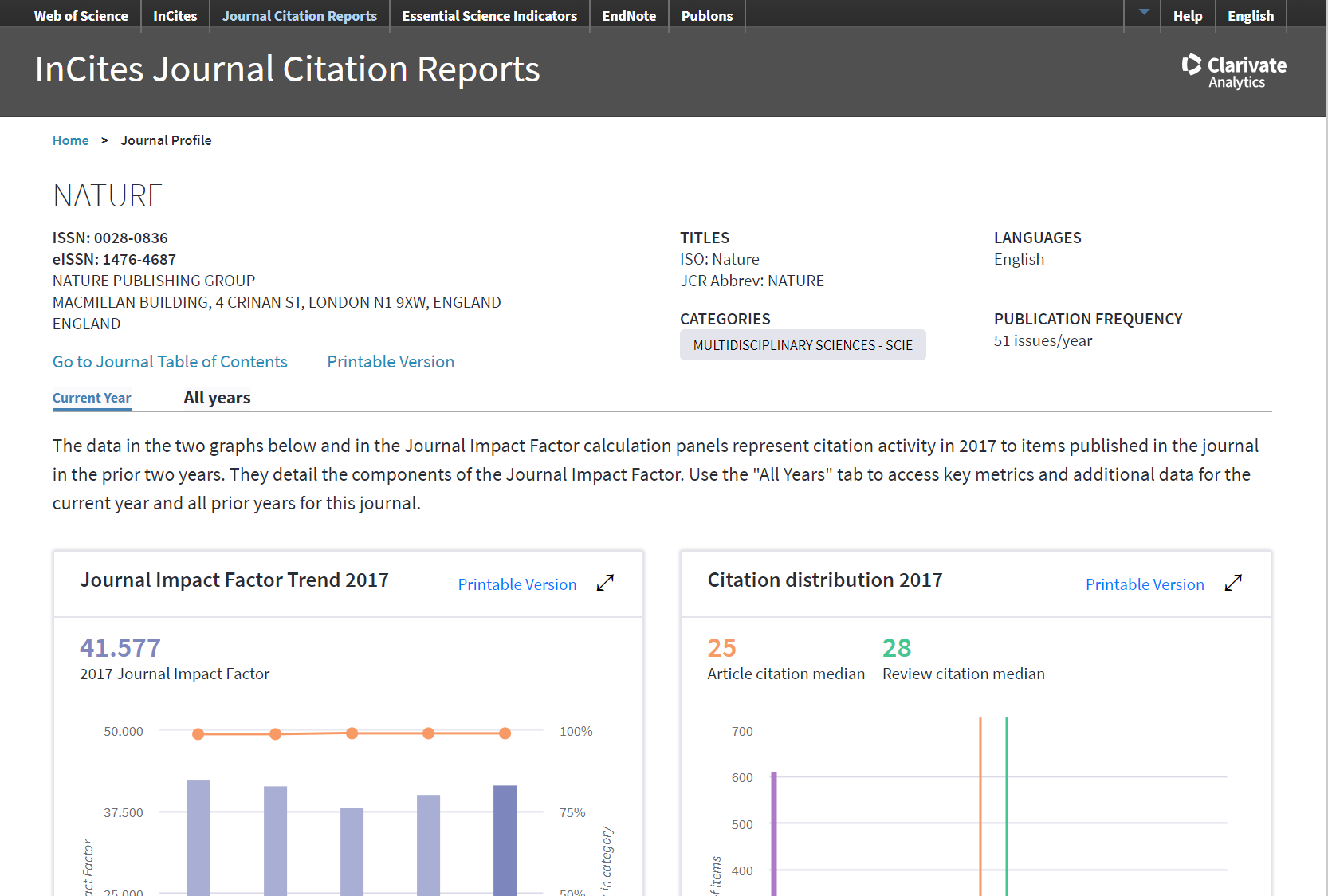Viewport: 1328px width, 896px height.
Task: Open Printable Version of Citation distribution
Action: pyautogui.click(x=1145, y=584)
